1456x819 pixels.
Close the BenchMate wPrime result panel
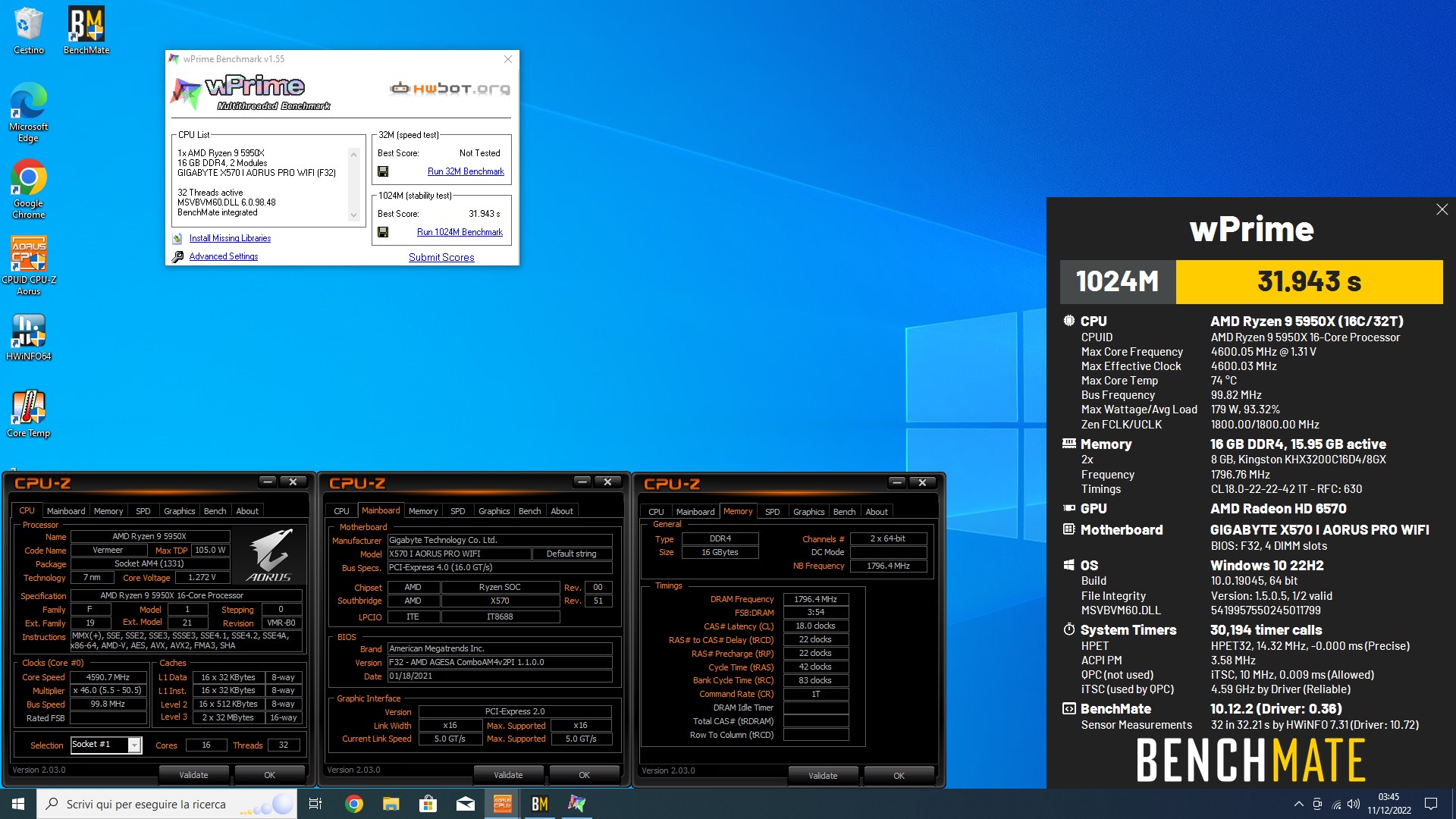[1442, 209]
